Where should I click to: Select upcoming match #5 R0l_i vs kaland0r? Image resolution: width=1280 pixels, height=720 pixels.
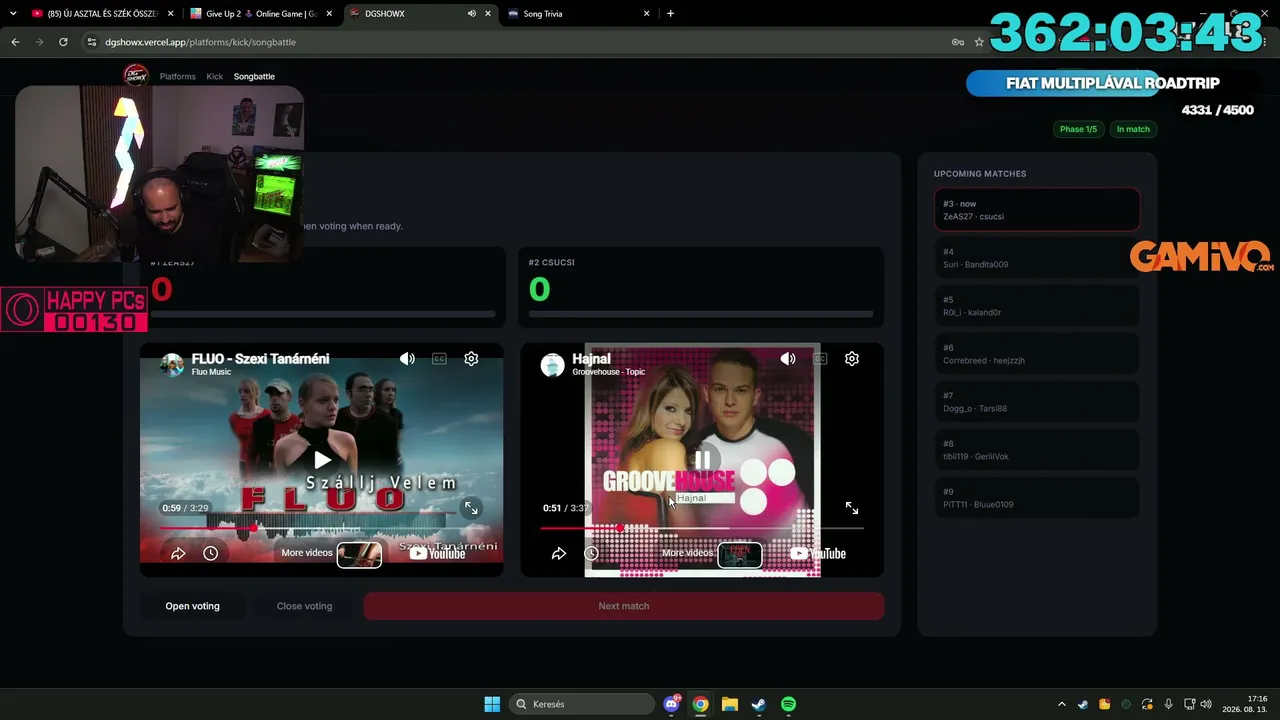[x=1037, y=306]
